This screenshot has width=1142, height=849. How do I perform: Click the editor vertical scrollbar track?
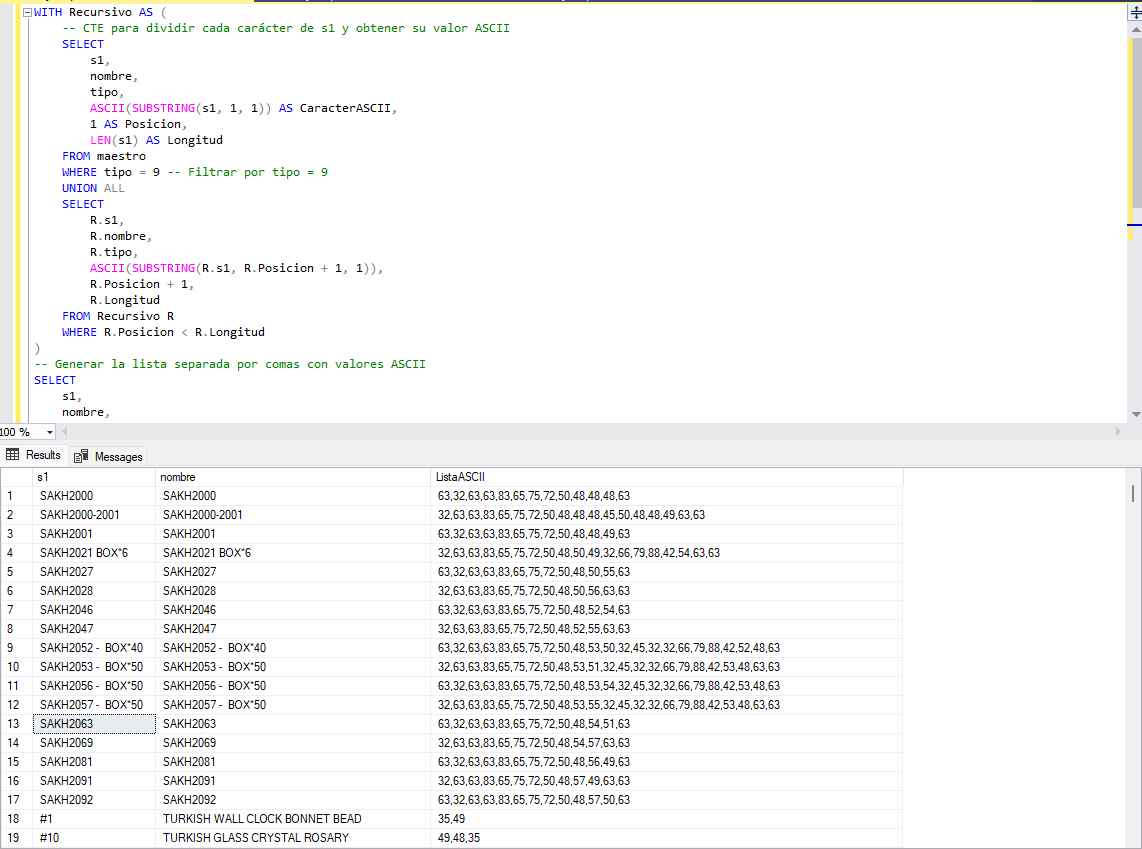pos(1134,320)
